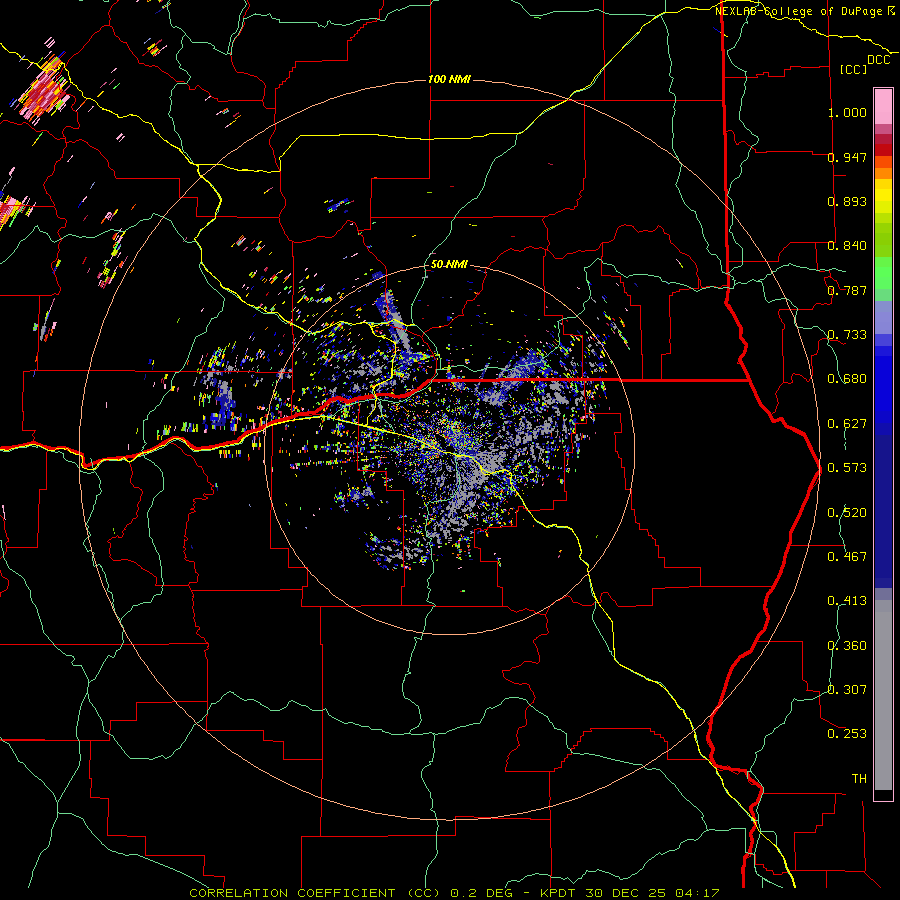
Task: Click the 0.307 scale value
Action: point(847,690)
